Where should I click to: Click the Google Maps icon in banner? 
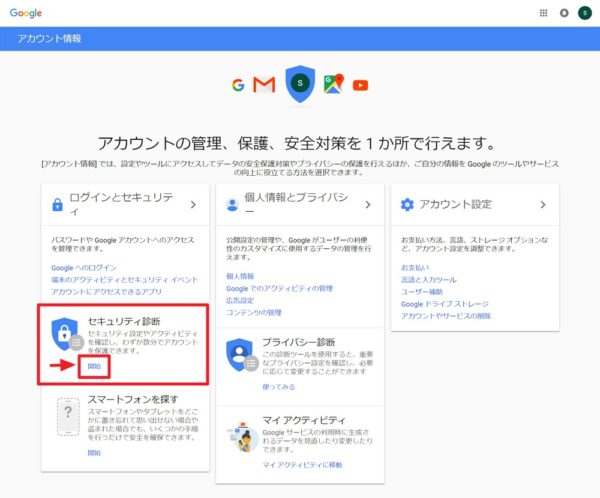tap(334, 84)
